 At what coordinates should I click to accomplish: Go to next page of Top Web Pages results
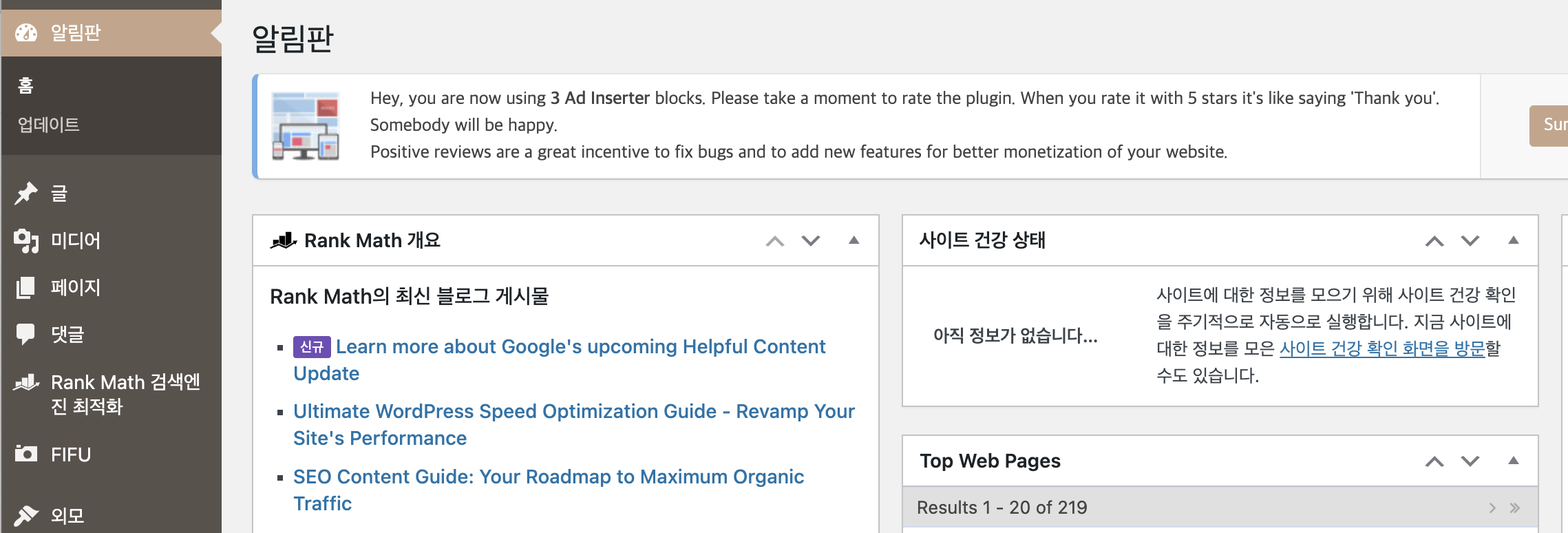pyautogui.click(x=1492, y=508)
